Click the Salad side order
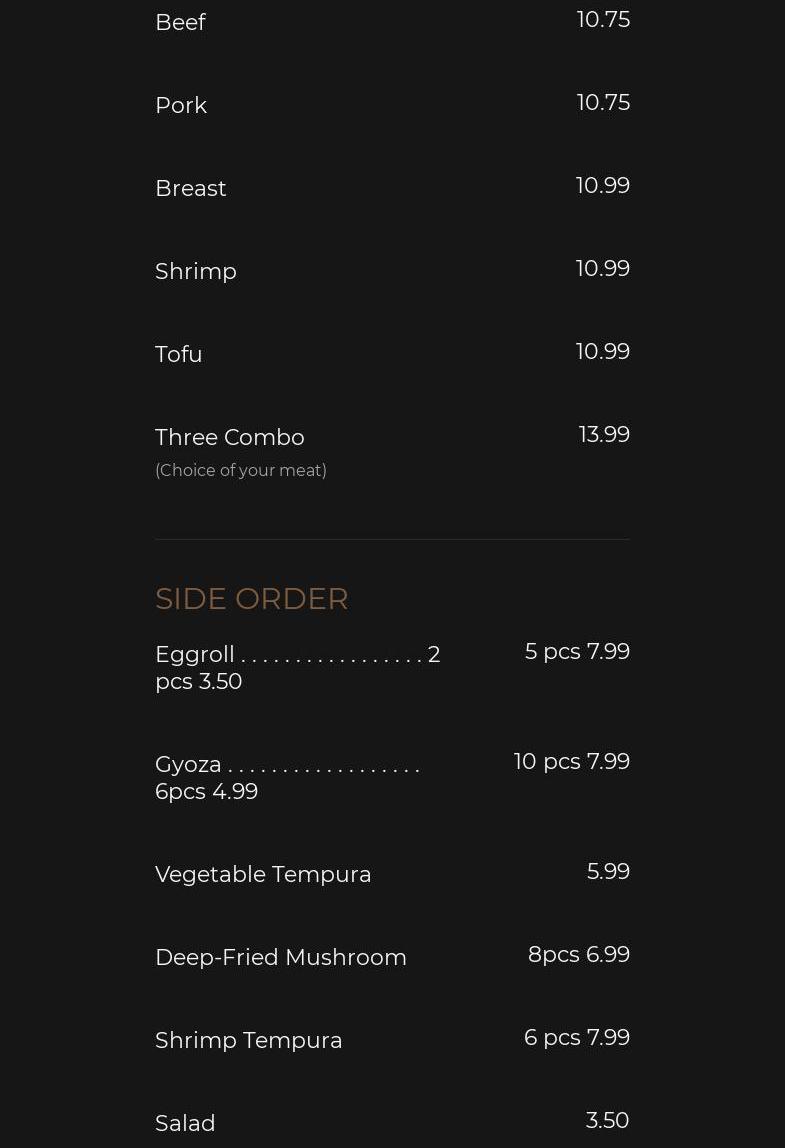The width and height of the screenshot is (785, 1148). 185,1123
